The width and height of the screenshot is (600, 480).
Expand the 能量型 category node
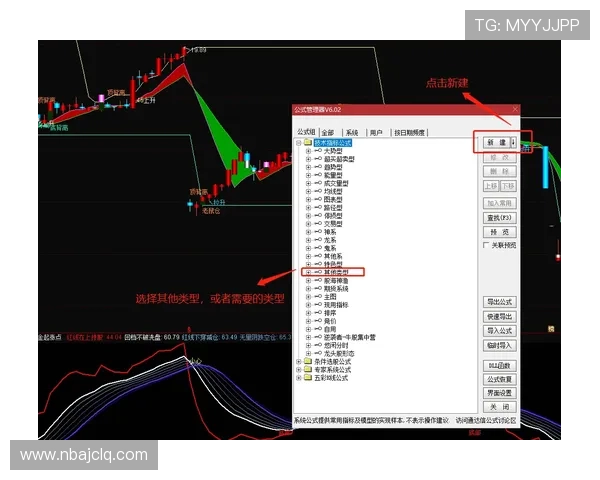pos(308,175)
